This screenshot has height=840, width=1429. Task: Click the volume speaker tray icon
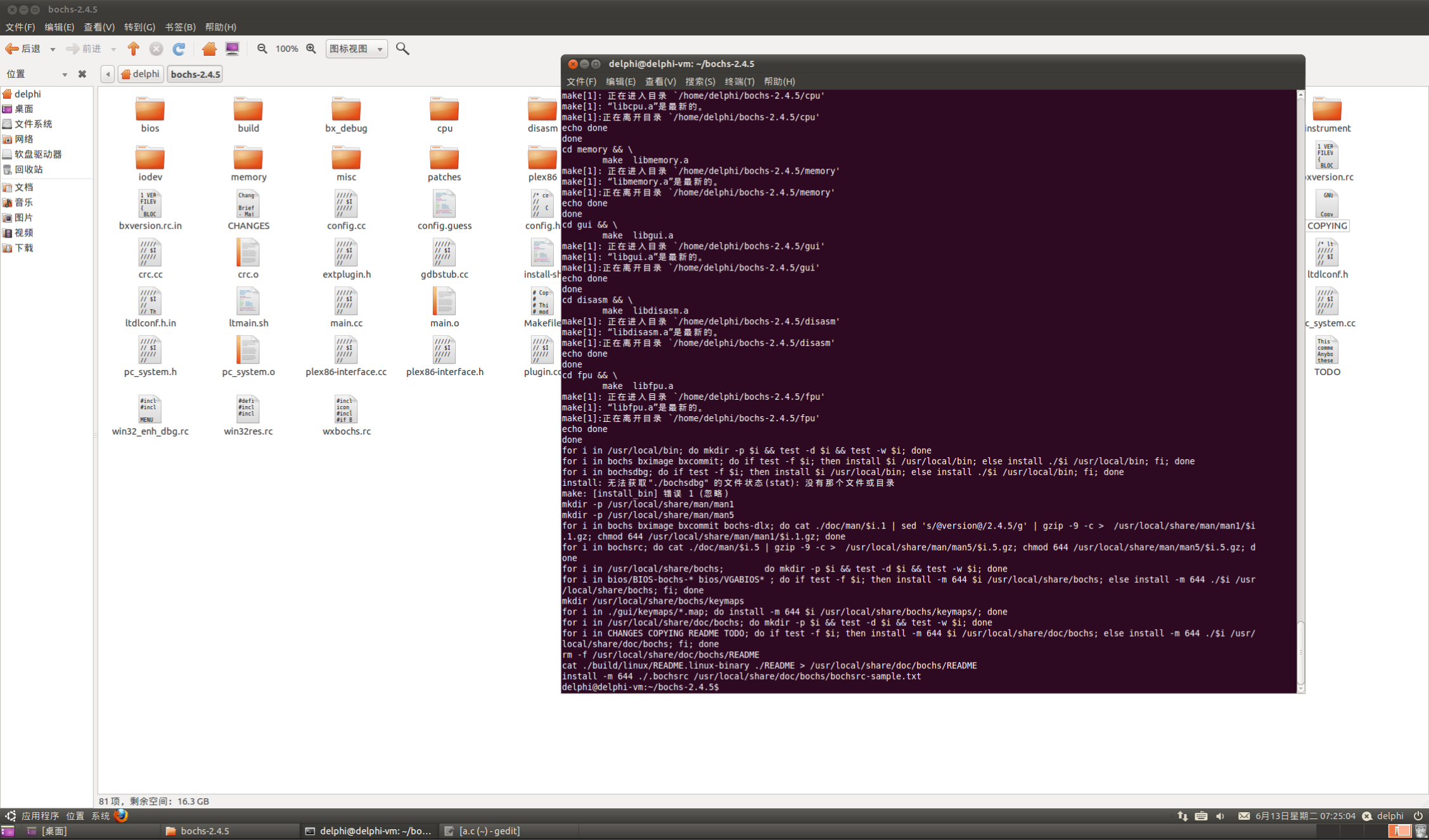click(x=1220, y=816)
